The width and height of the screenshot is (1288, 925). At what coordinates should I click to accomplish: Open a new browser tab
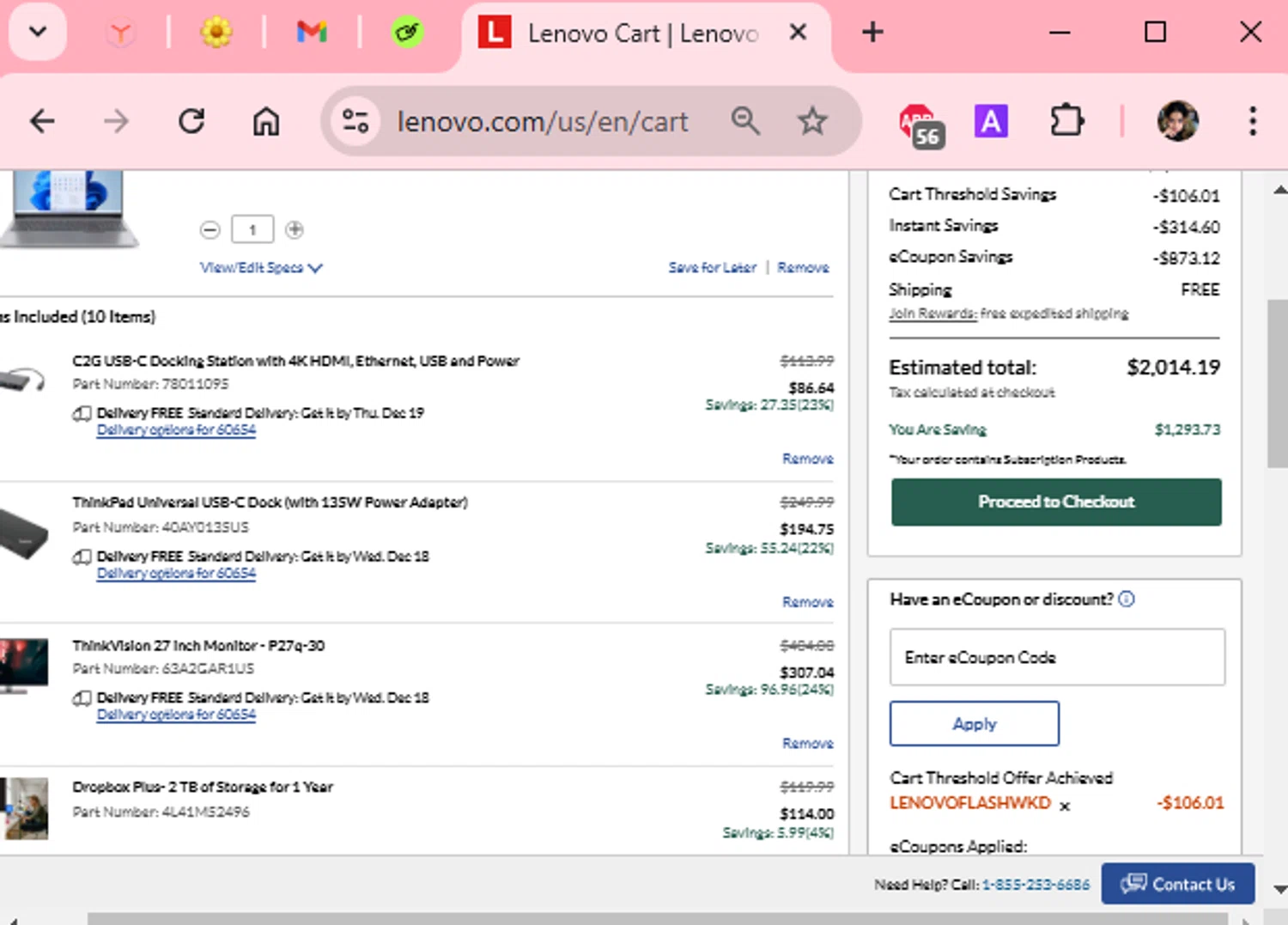(x=872, y=33)
